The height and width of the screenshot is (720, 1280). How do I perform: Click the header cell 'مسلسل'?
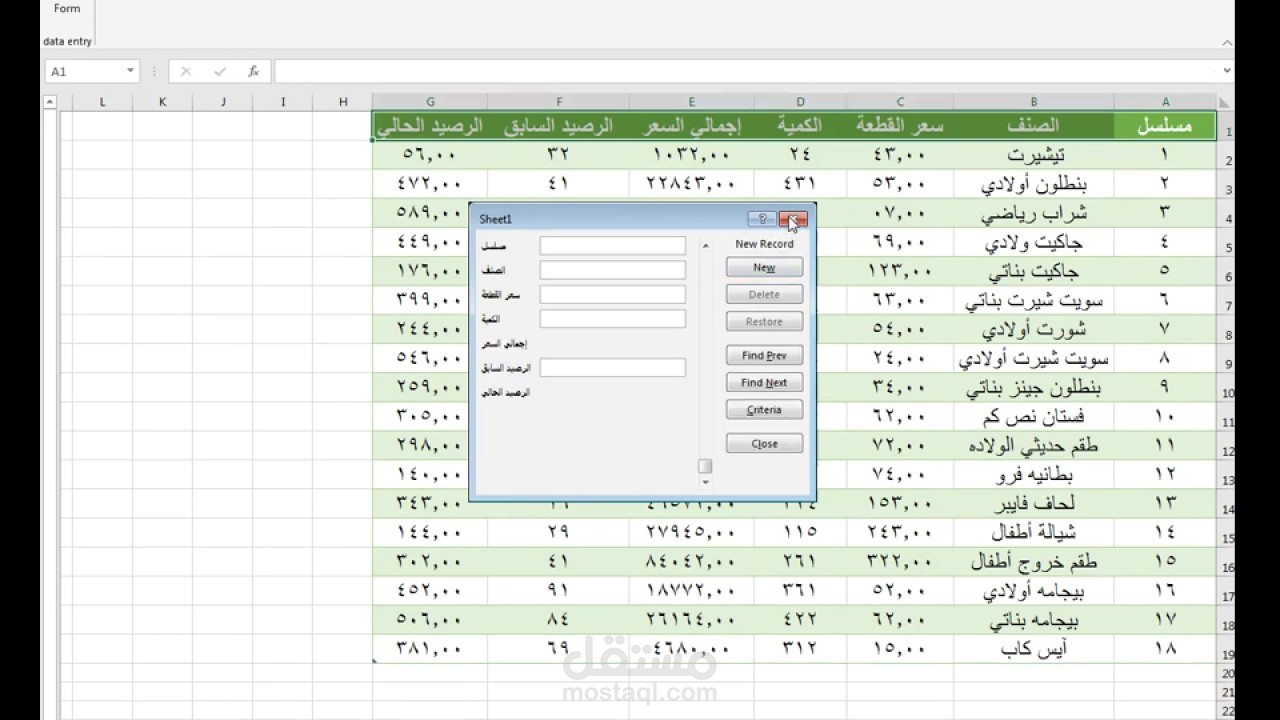pos(1165,126)
